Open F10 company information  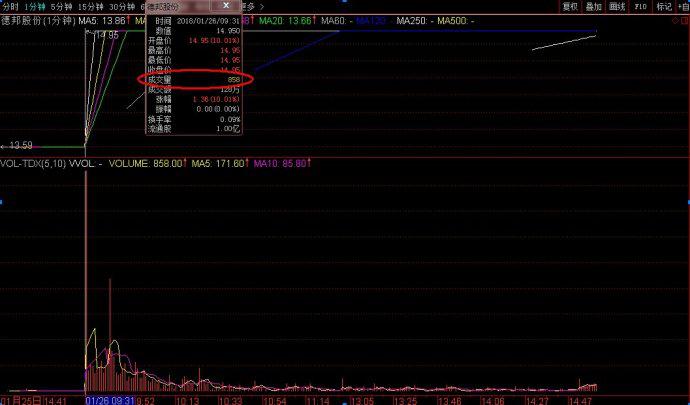pyautogui.click(x=640, y=6)
